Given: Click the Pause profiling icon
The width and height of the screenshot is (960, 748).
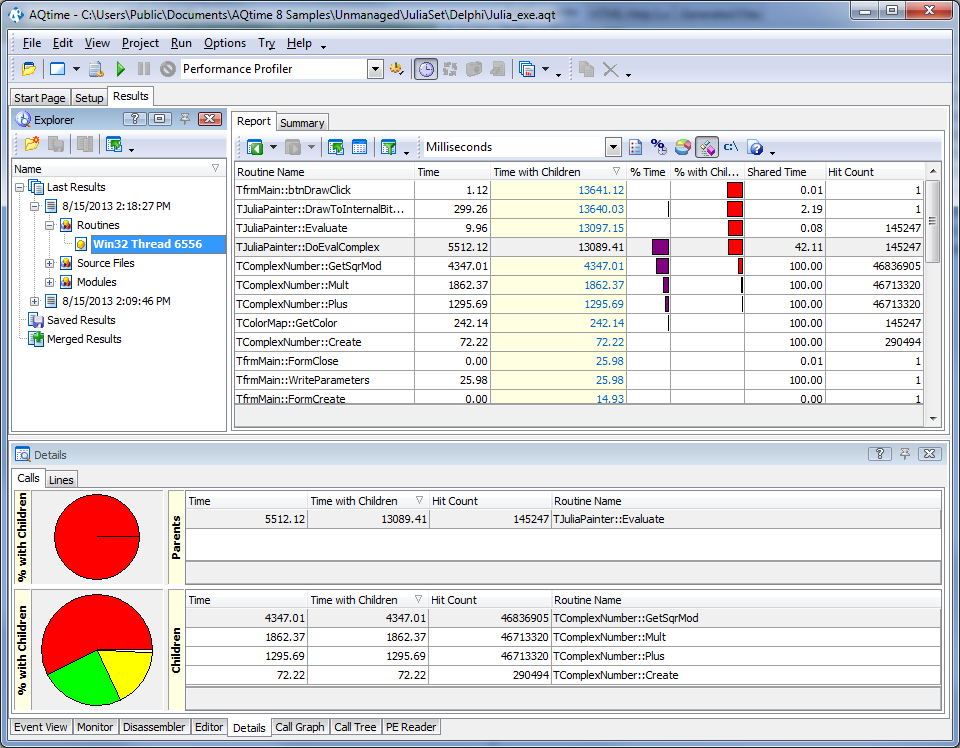Looking at the screenshot, I should point(145,69).
